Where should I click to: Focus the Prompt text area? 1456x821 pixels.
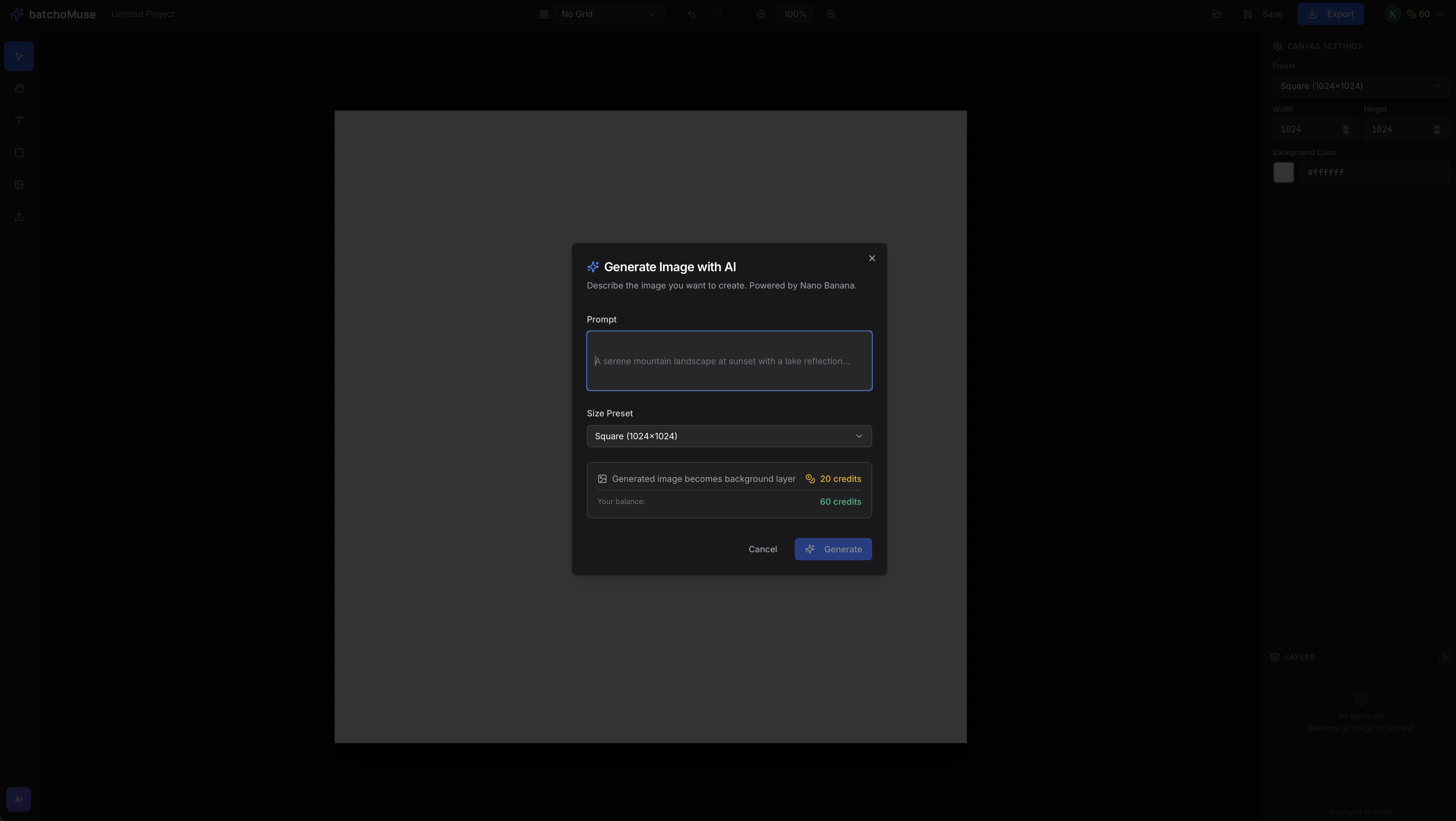[729, 361]
